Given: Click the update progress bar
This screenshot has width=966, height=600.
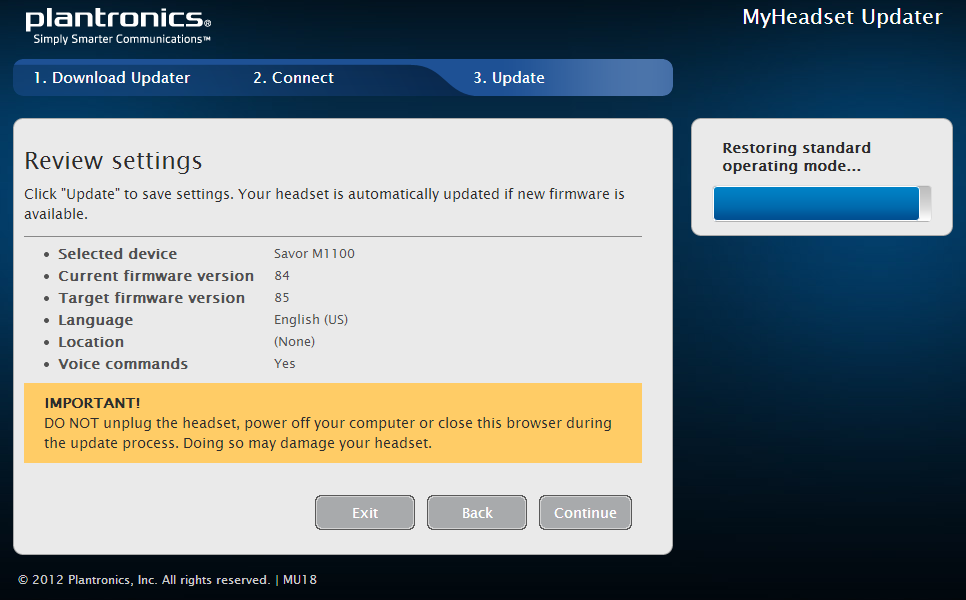Looking at the screenshot, I should (822, 203).
